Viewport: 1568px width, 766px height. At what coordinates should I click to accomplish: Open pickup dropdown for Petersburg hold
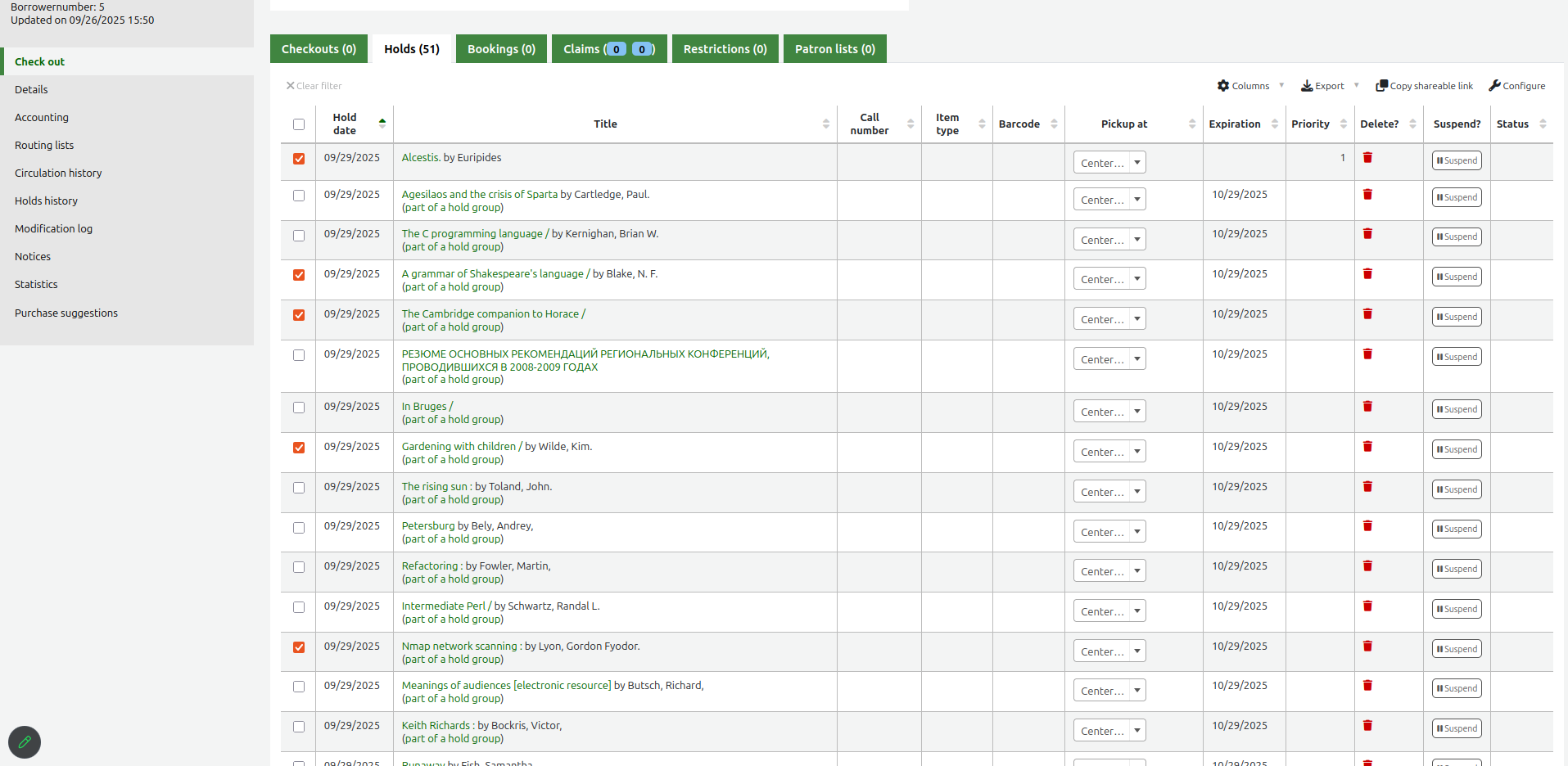tap(1109, 532)
